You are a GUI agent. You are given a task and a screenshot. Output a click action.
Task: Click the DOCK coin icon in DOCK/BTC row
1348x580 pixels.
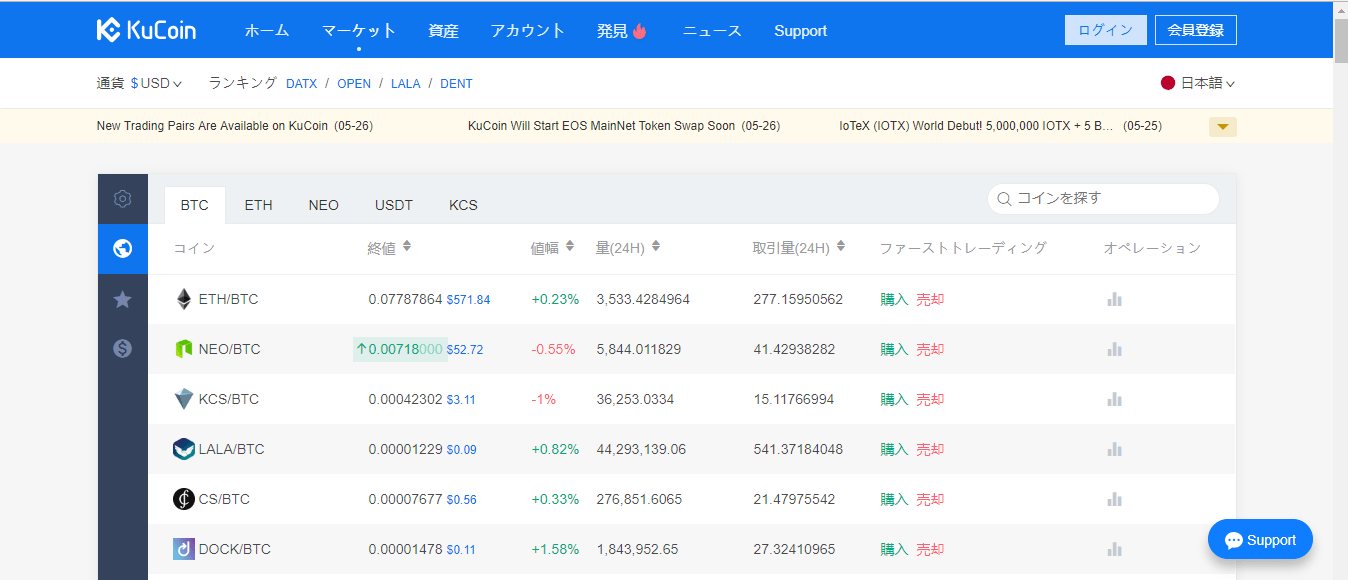tap(184, 549)
